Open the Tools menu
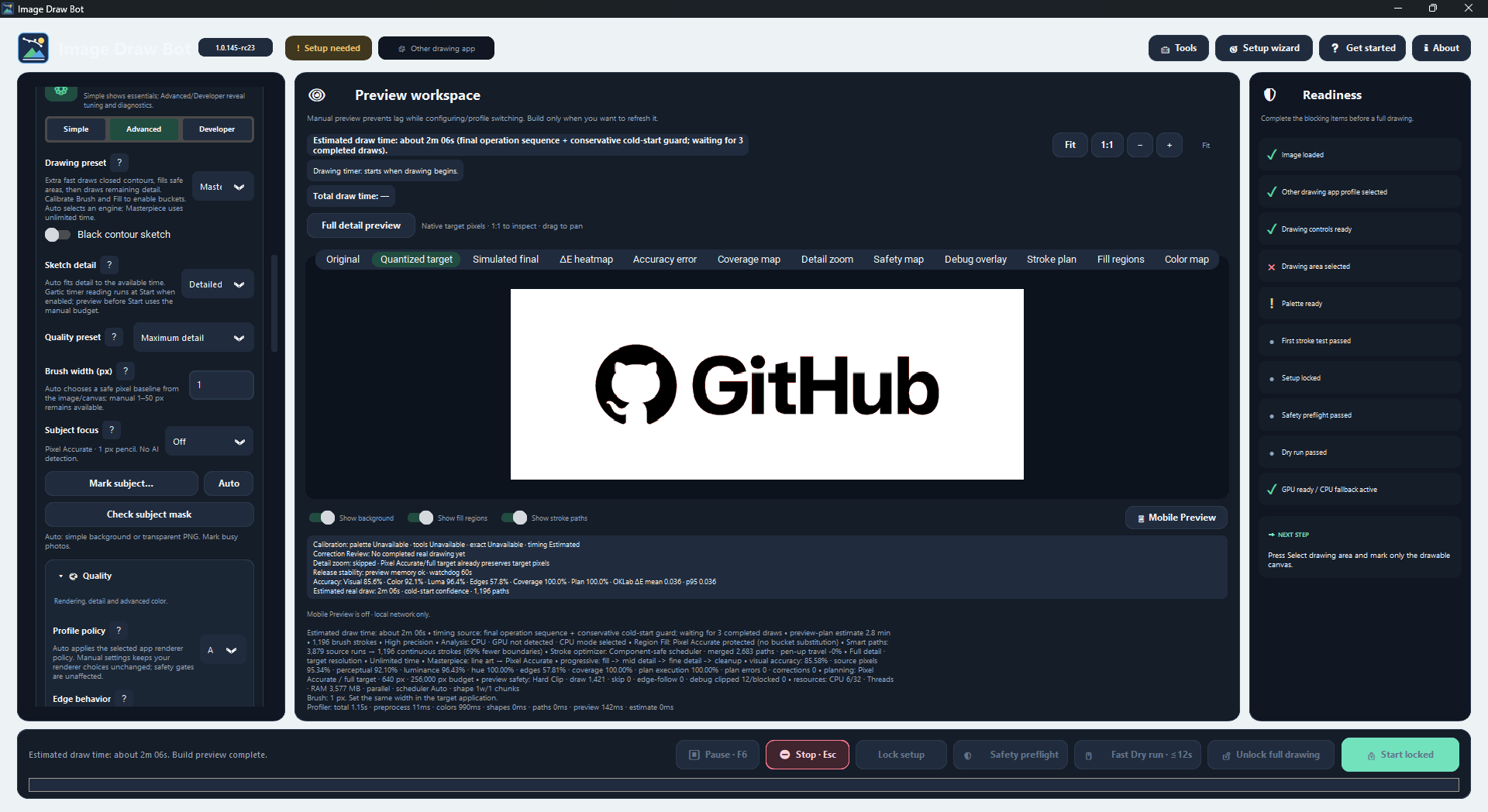1488x812 pixels. point(1179,48)
